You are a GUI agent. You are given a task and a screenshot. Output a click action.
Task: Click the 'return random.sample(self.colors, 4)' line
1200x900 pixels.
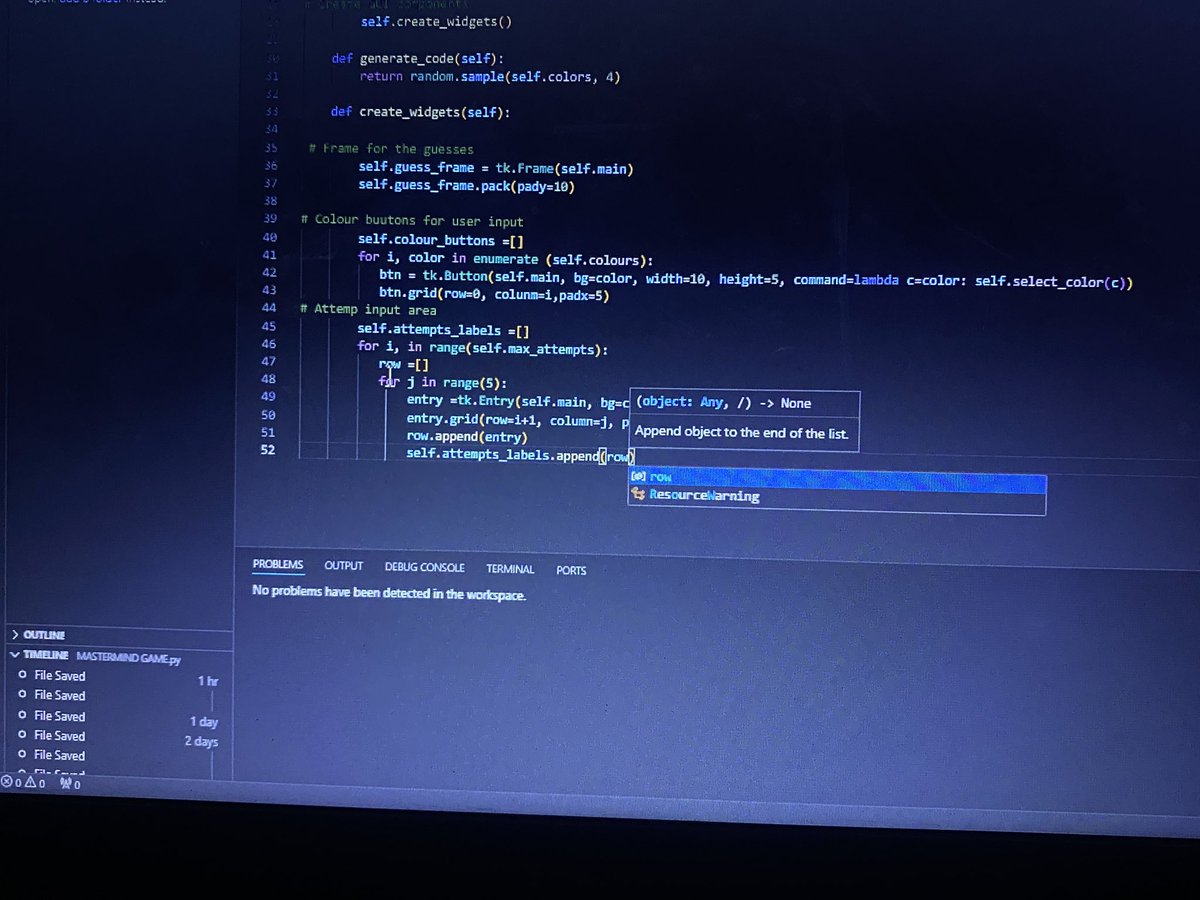[490, 77]
